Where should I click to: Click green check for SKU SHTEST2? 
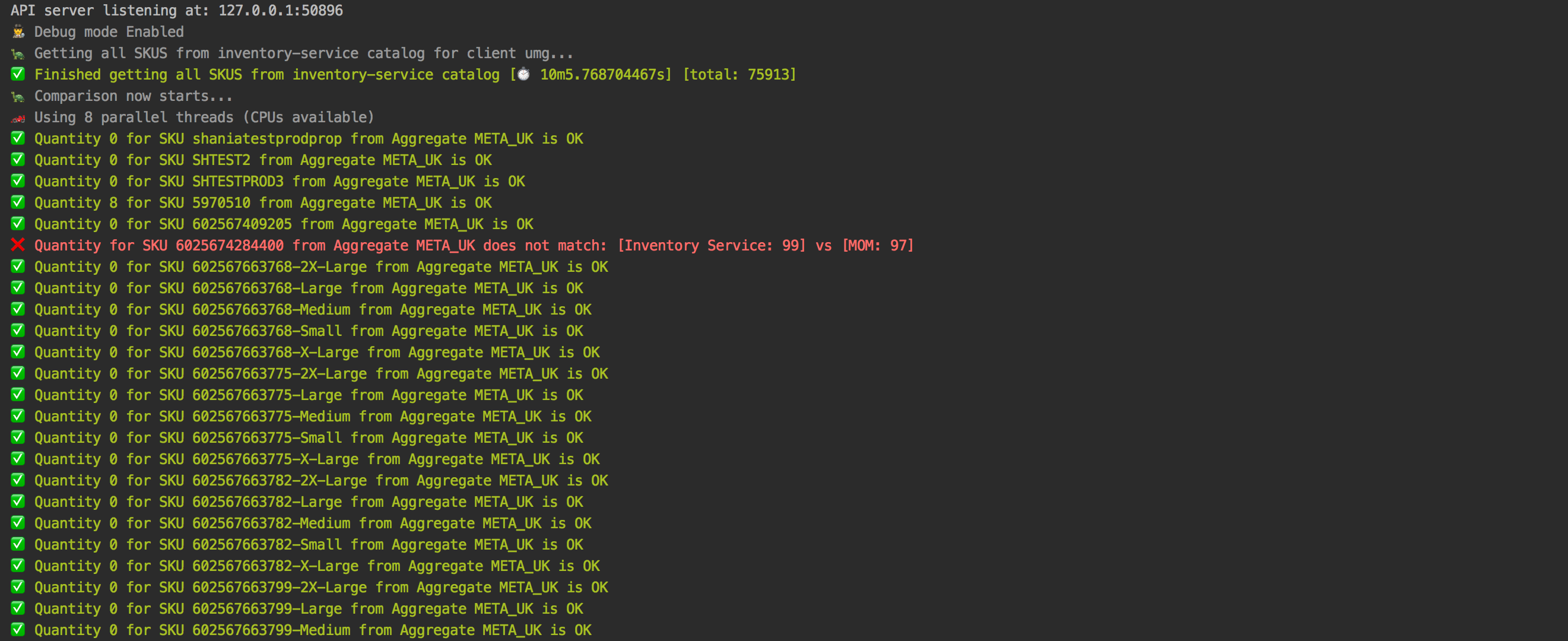click(x=18, y=160)
